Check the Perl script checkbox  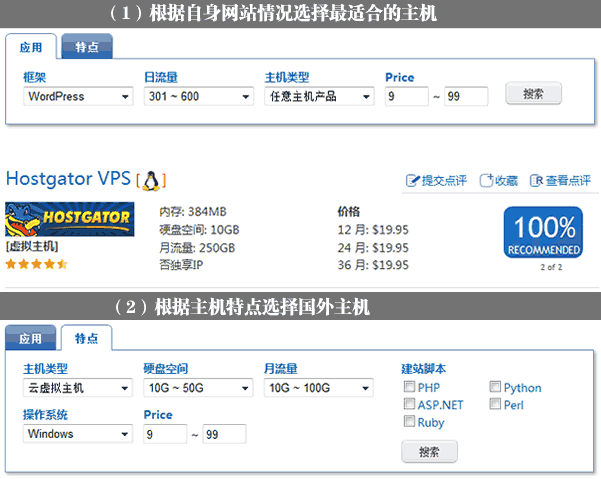(x=495, y=404)
